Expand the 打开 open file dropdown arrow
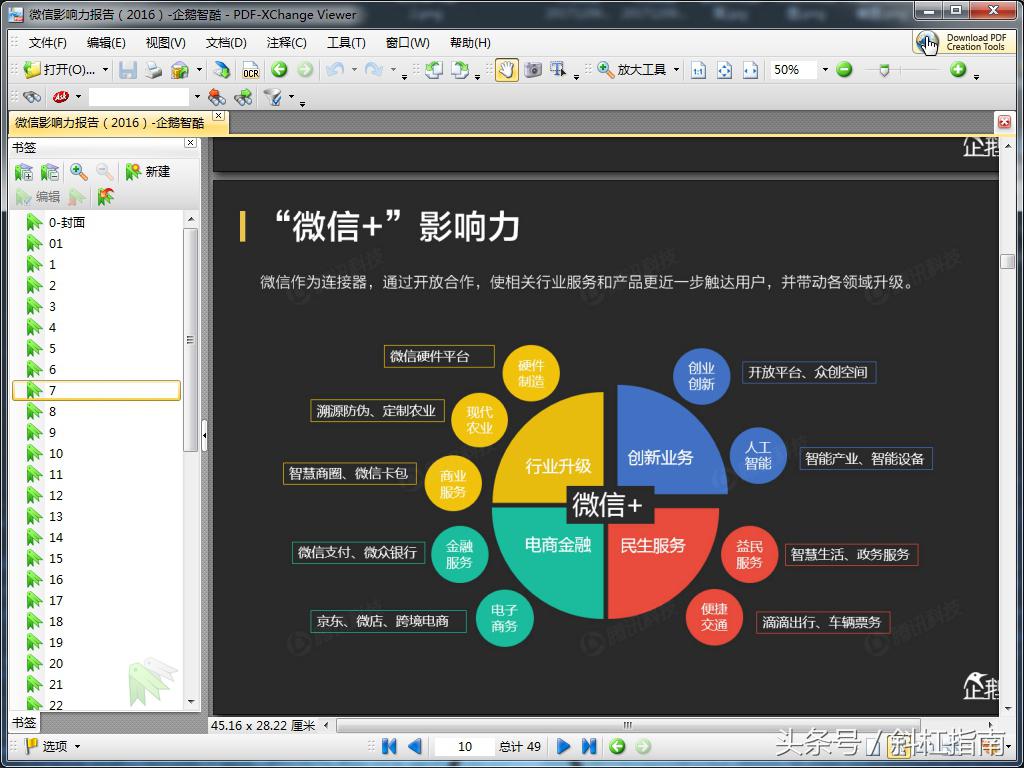This screenshot has width=1024, height=768. (x=105, y=70)
